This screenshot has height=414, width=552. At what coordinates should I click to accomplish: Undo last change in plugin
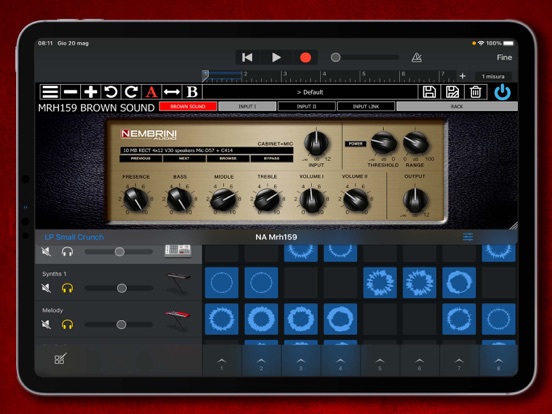[x=111, y=92]
